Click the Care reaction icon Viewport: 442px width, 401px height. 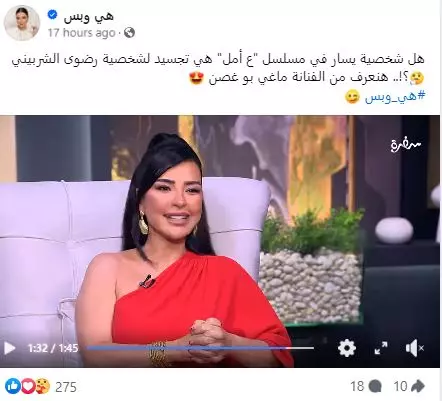43,386
